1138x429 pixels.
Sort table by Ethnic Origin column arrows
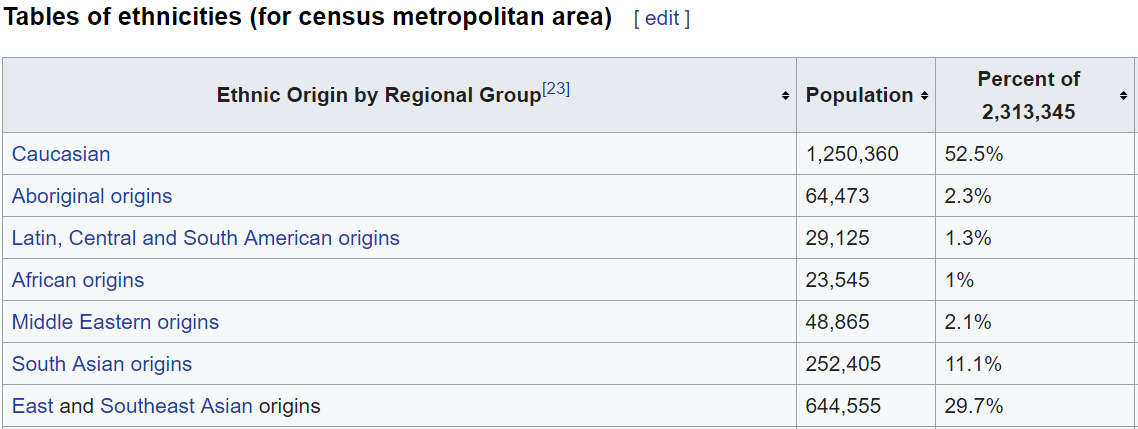click(785, 96)
